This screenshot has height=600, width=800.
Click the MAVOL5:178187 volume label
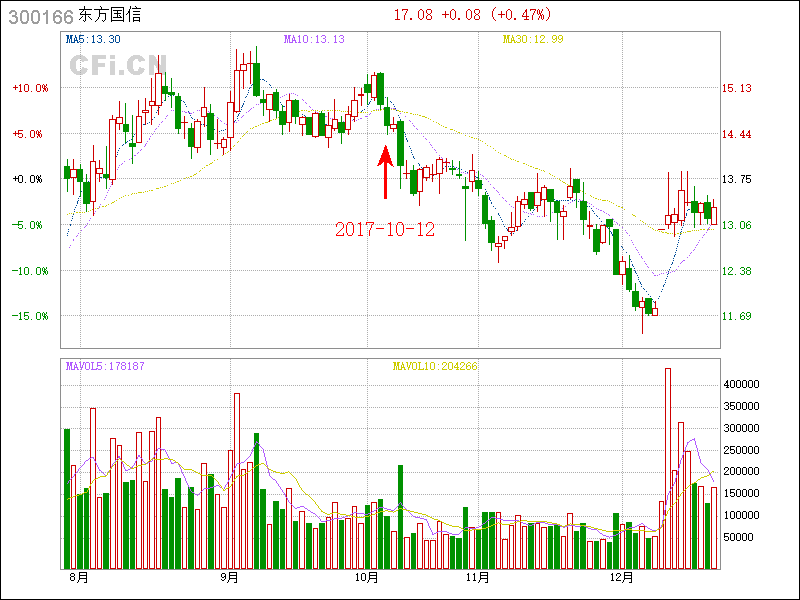point(105,366)
